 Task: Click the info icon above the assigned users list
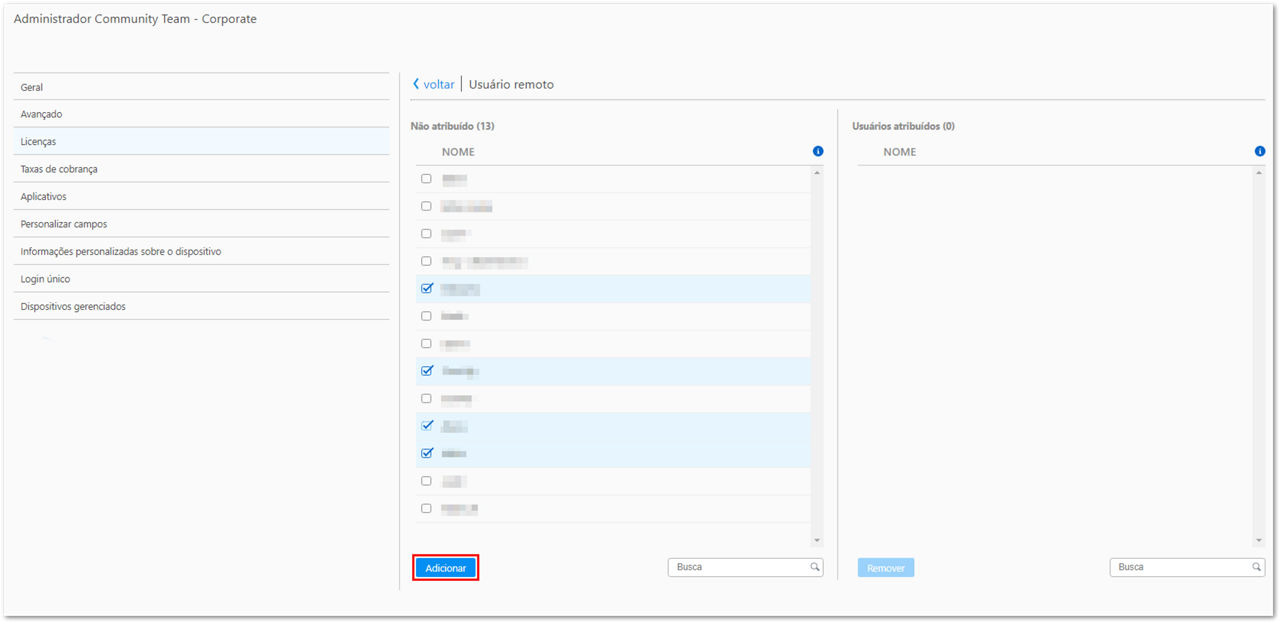click(x=1260, y=152)
